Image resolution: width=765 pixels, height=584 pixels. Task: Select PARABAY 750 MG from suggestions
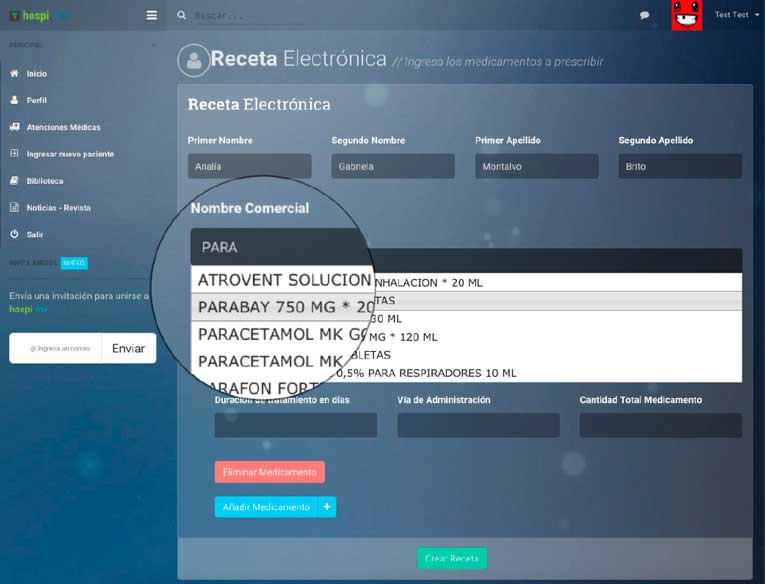285,306
